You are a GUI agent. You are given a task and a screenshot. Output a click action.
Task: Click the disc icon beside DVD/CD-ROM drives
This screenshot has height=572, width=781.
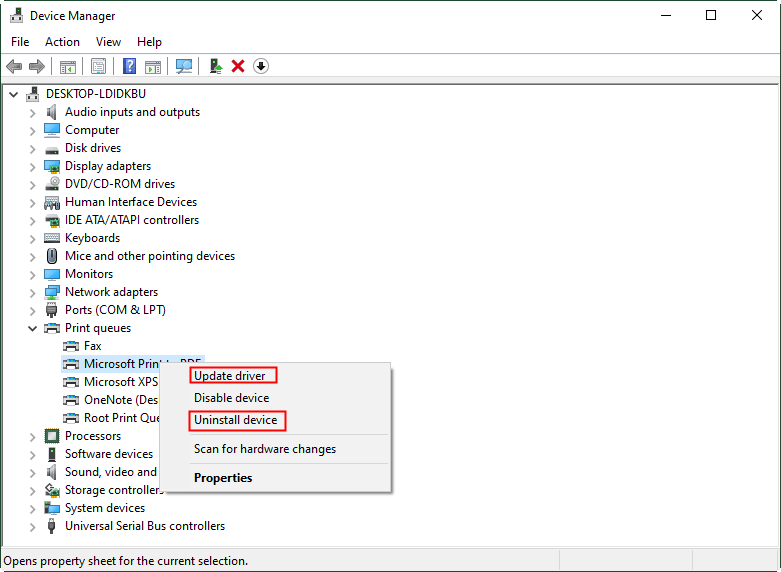[52, 184]
